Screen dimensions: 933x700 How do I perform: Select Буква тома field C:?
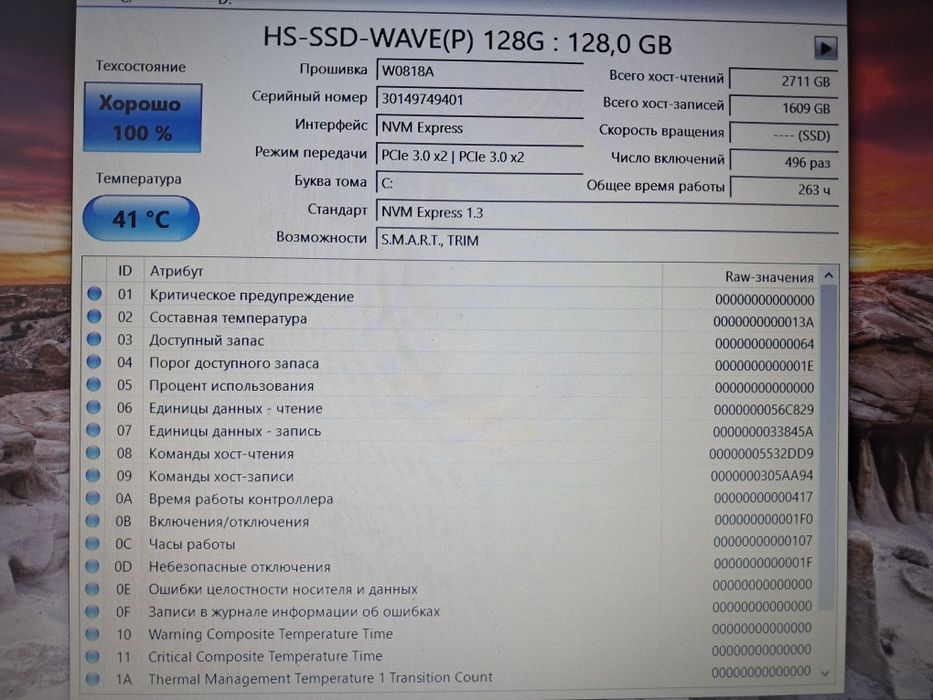[480, 183]
